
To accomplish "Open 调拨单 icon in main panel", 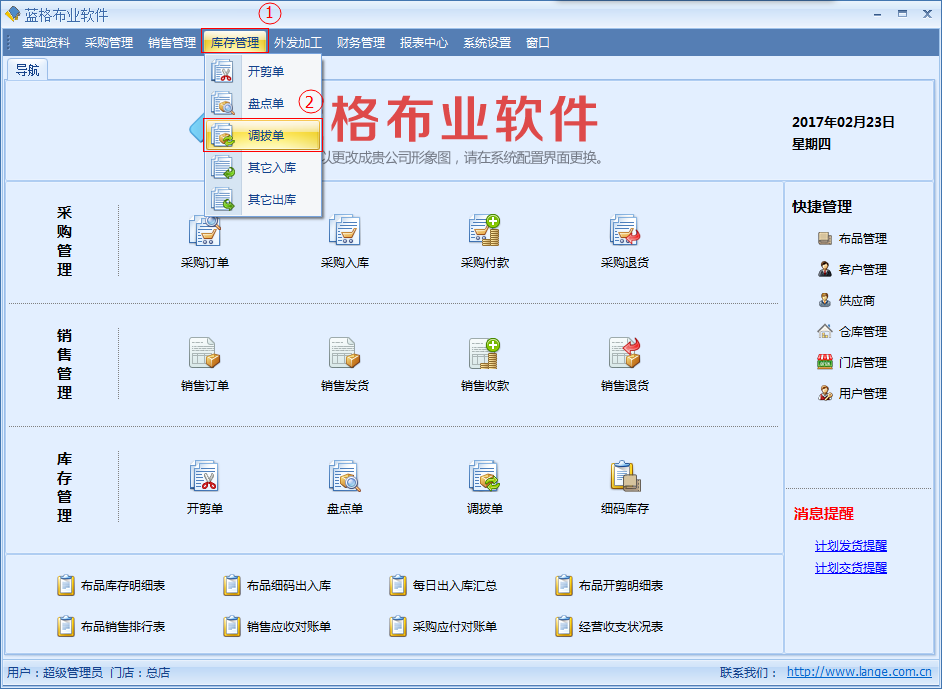I will pyautogui.click(x=485, y=476).
